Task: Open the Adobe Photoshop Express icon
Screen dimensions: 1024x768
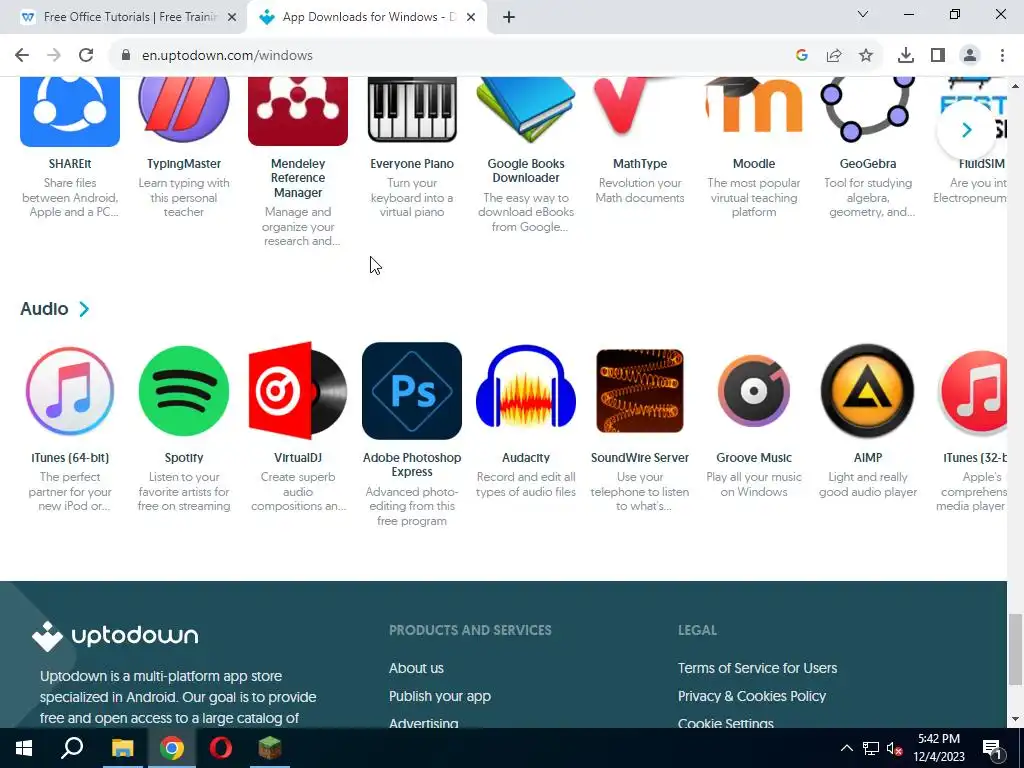Action: (x=412, y=391)
